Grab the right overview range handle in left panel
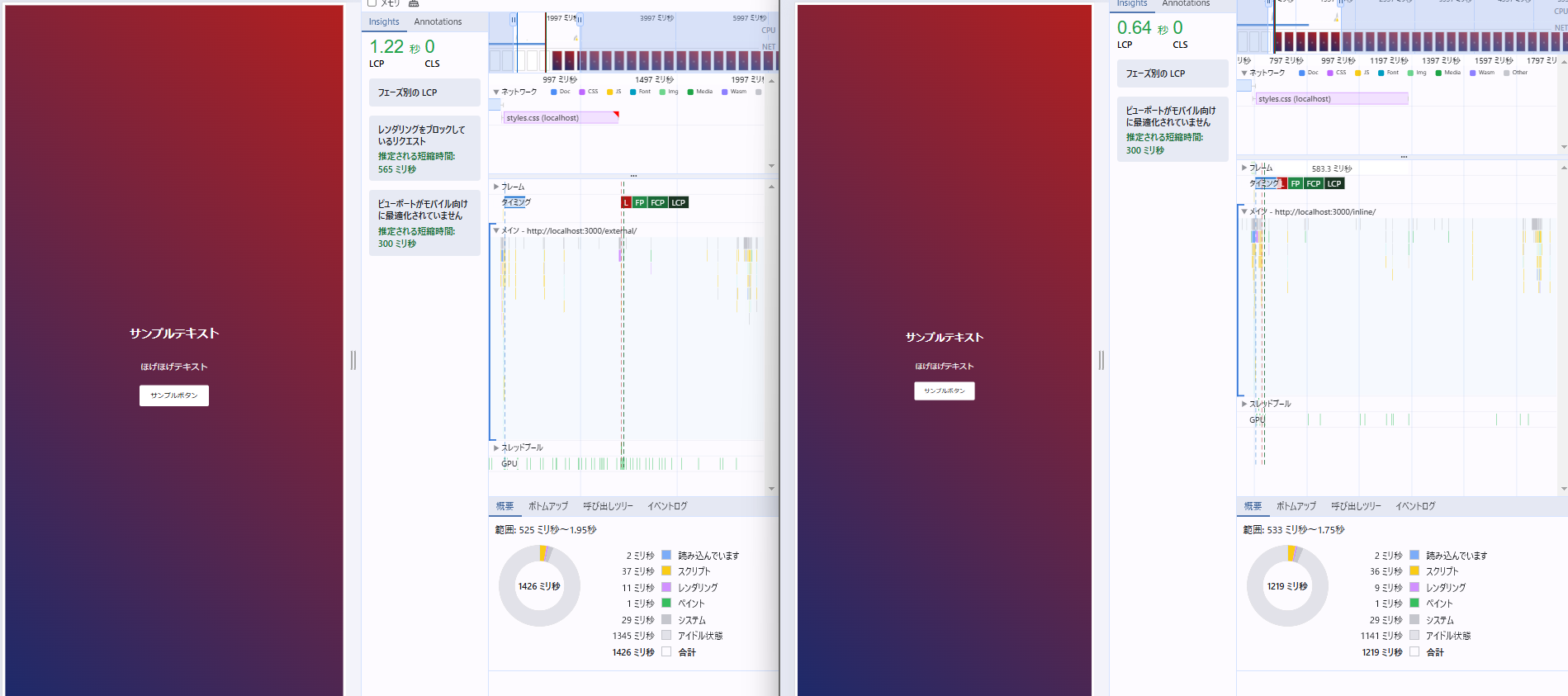 pyautogui.click(x=580, y=19)
